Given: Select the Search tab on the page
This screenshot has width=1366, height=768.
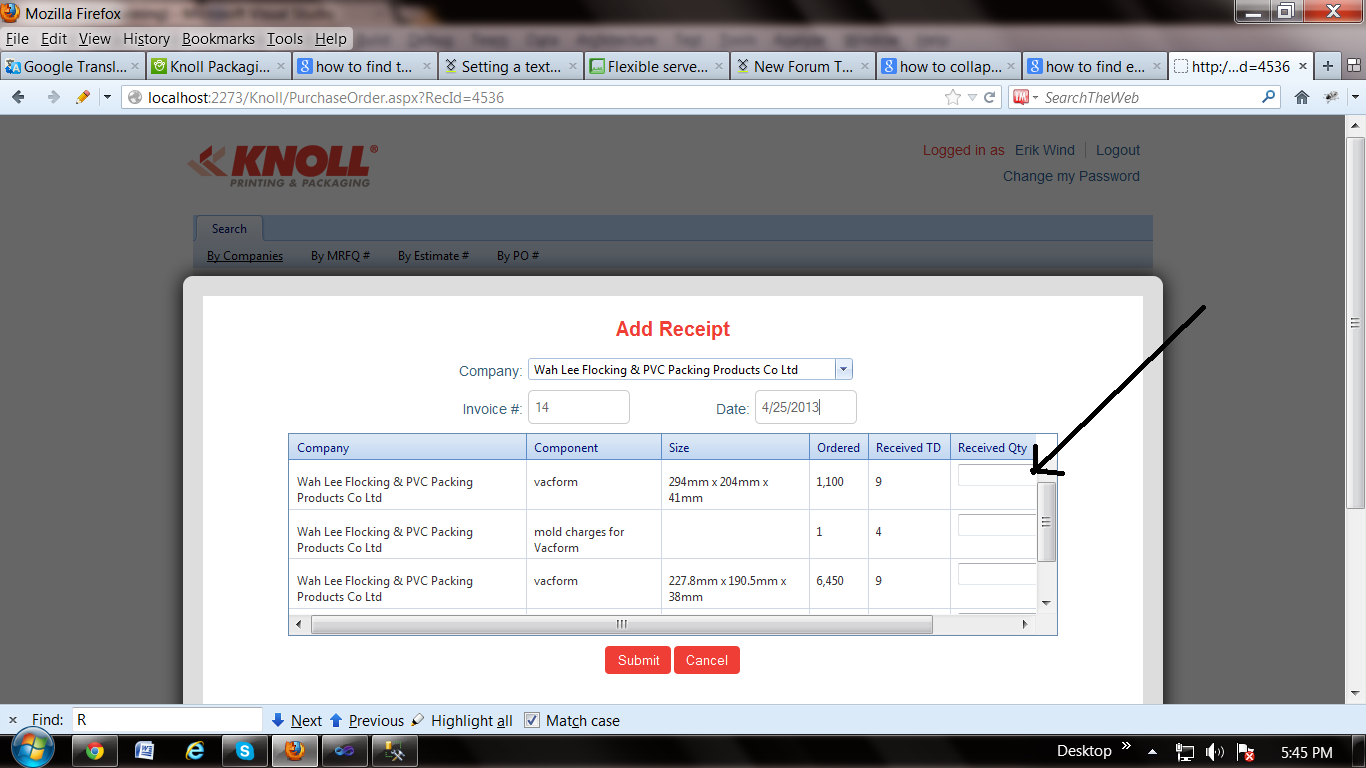Looking at the screenshot, I should point(229,228).
